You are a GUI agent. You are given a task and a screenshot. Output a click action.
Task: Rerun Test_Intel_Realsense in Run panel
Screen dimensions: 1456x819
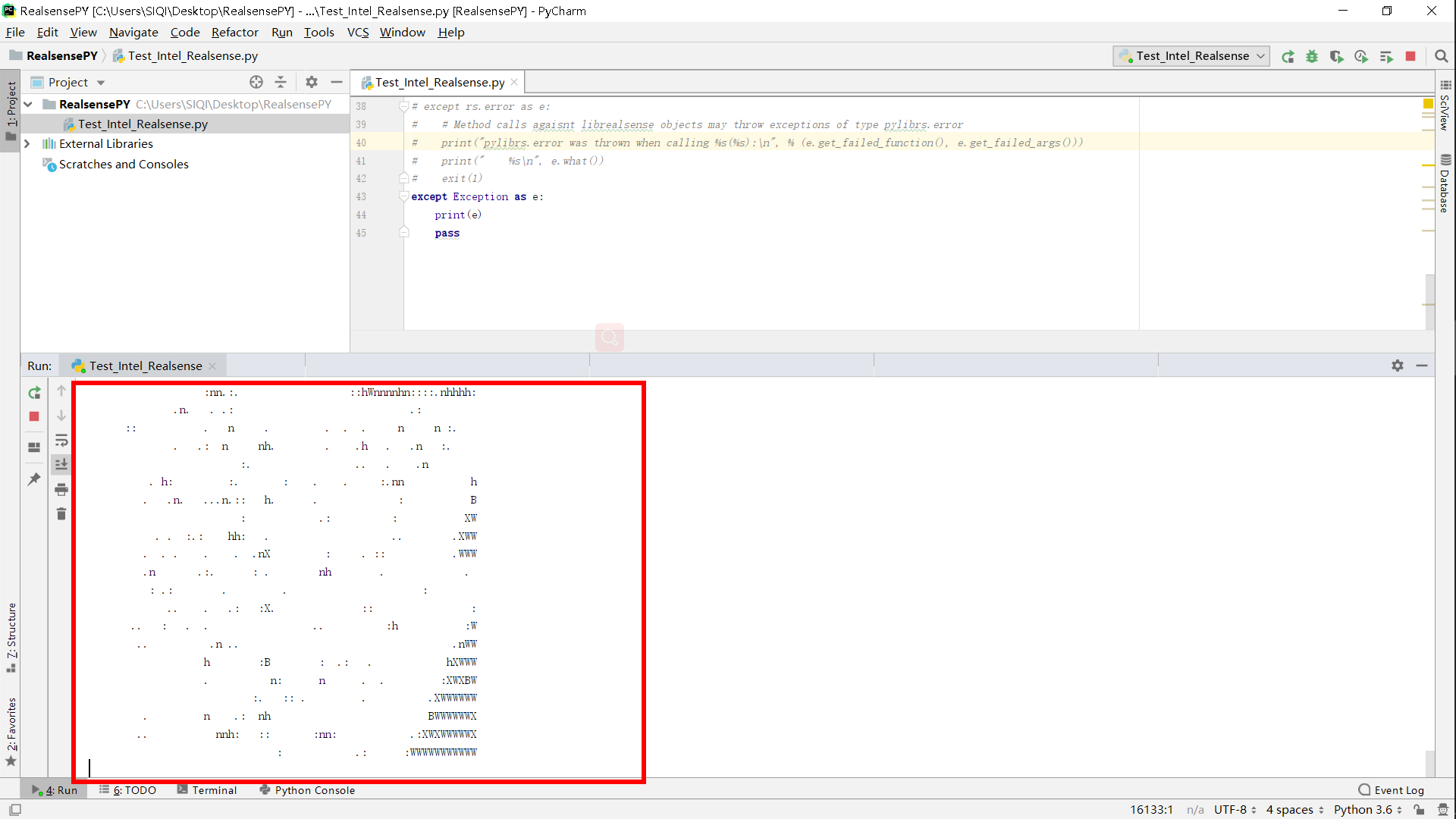(34, 393)
